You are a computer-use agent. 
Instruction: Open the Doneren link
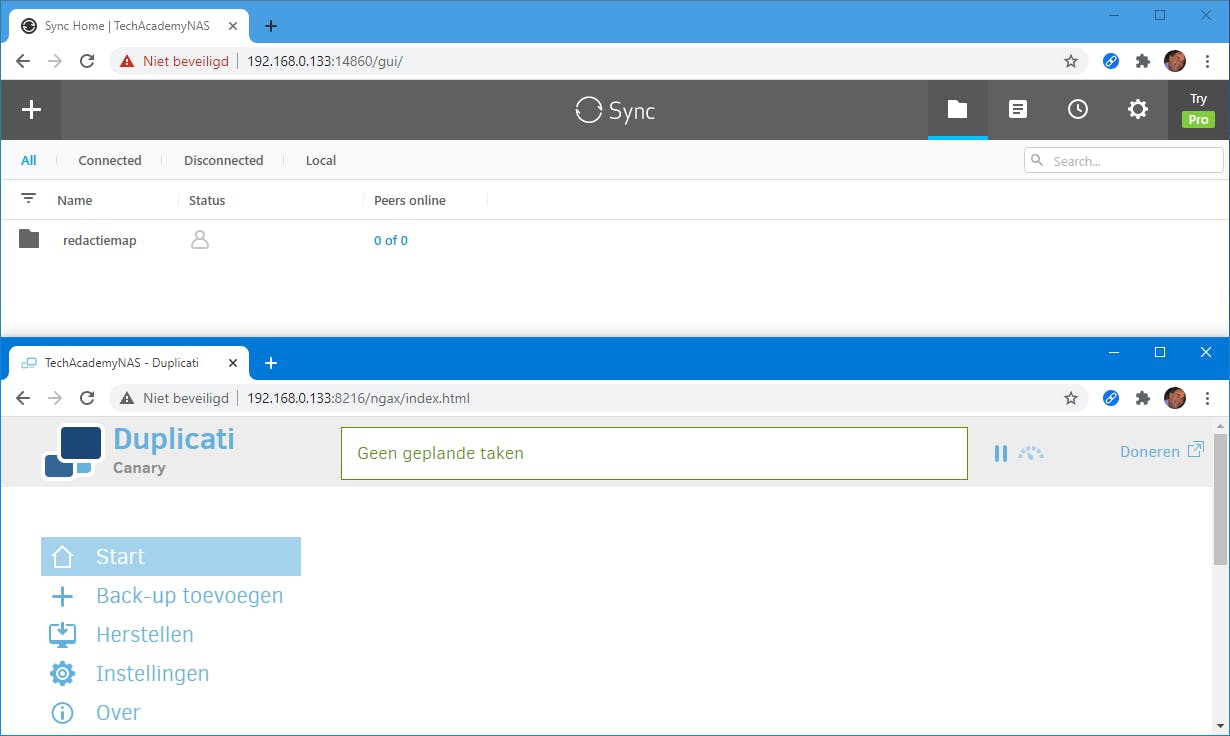[x=1162, y=451]
